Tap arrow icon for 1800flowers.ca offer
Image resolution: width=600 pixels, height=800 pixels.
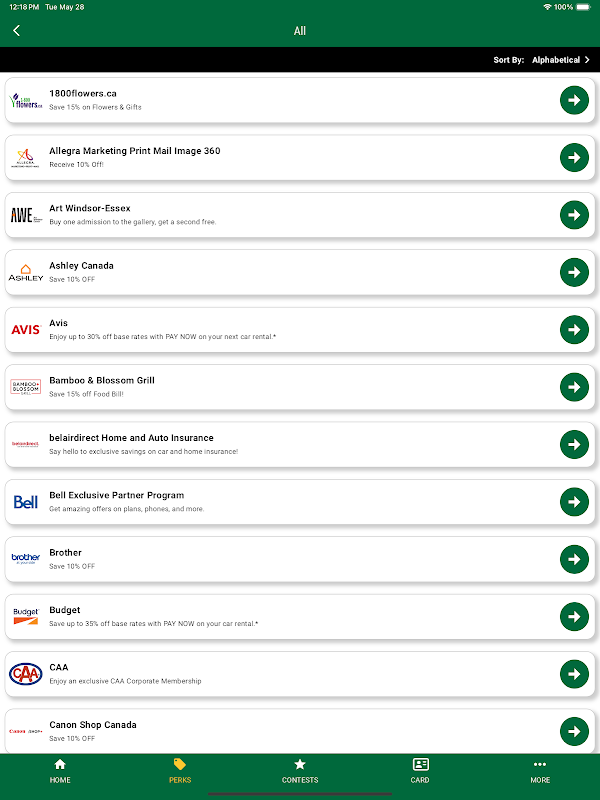574,100
